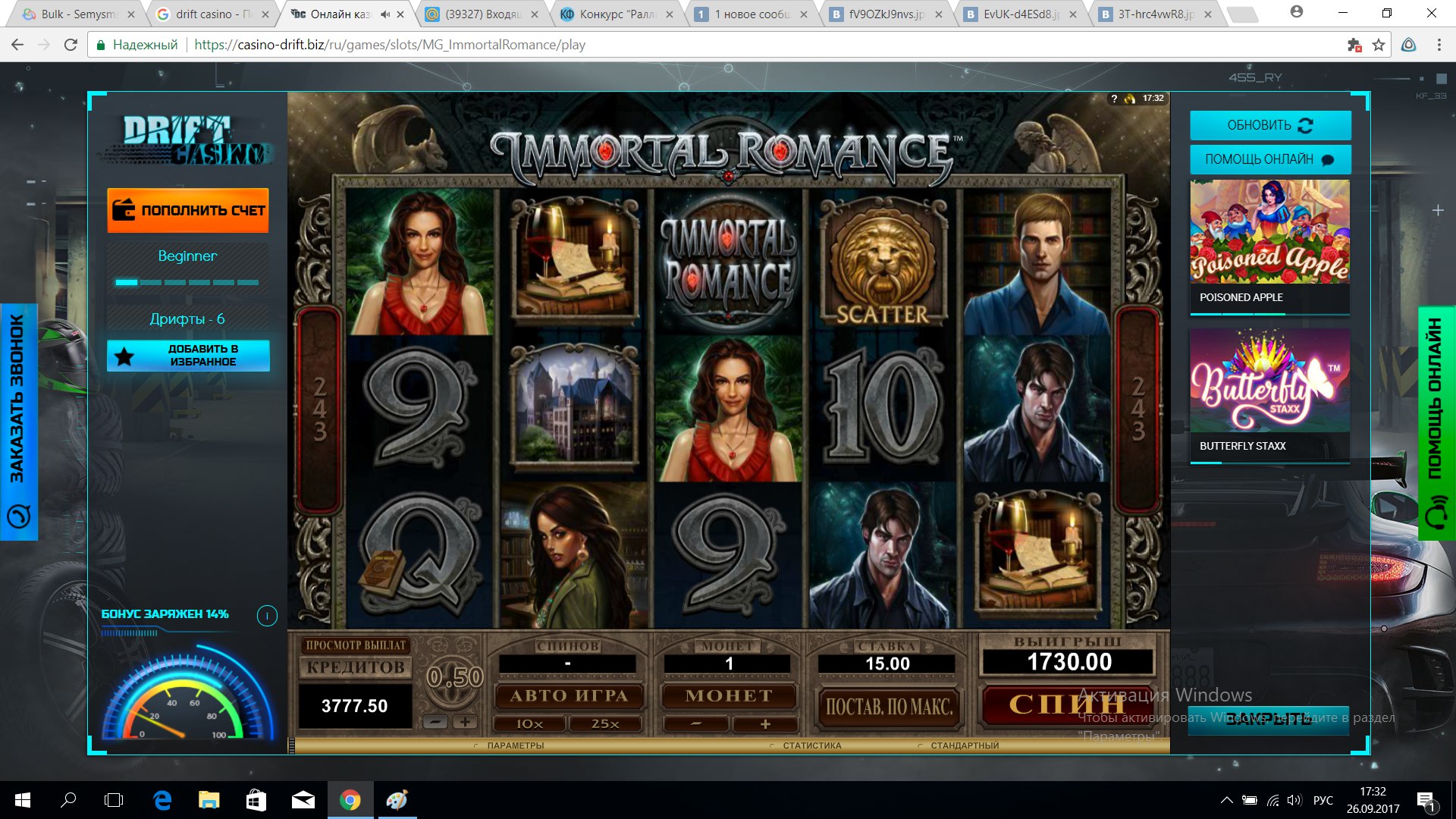The image size is (1456, 819).
Task: Open volume control in system tray
Action: (1294, 800)
